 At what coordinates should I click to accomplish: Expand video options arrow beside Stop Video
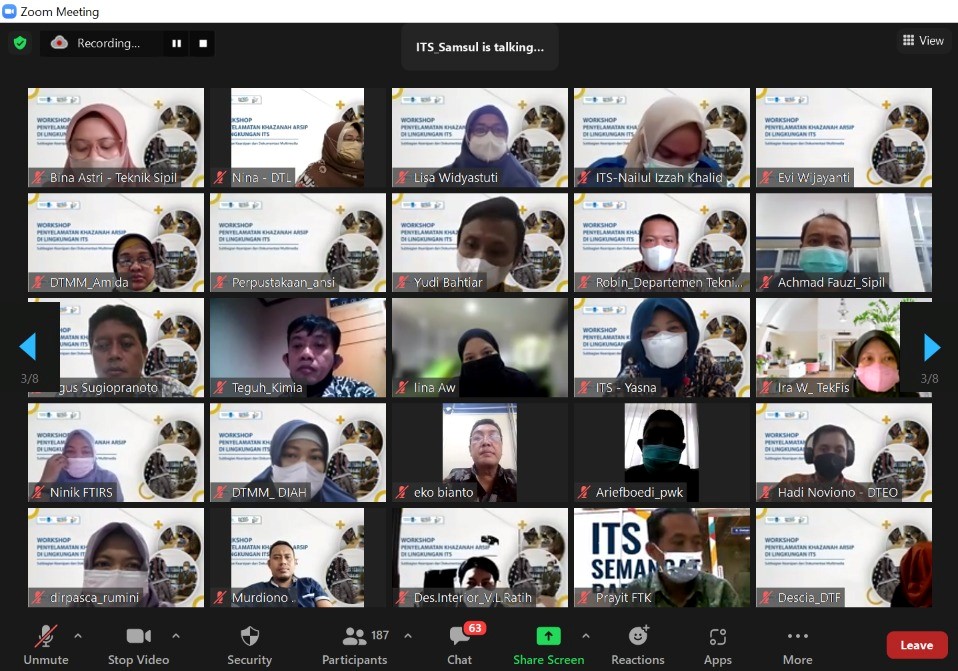pos(176,635)
